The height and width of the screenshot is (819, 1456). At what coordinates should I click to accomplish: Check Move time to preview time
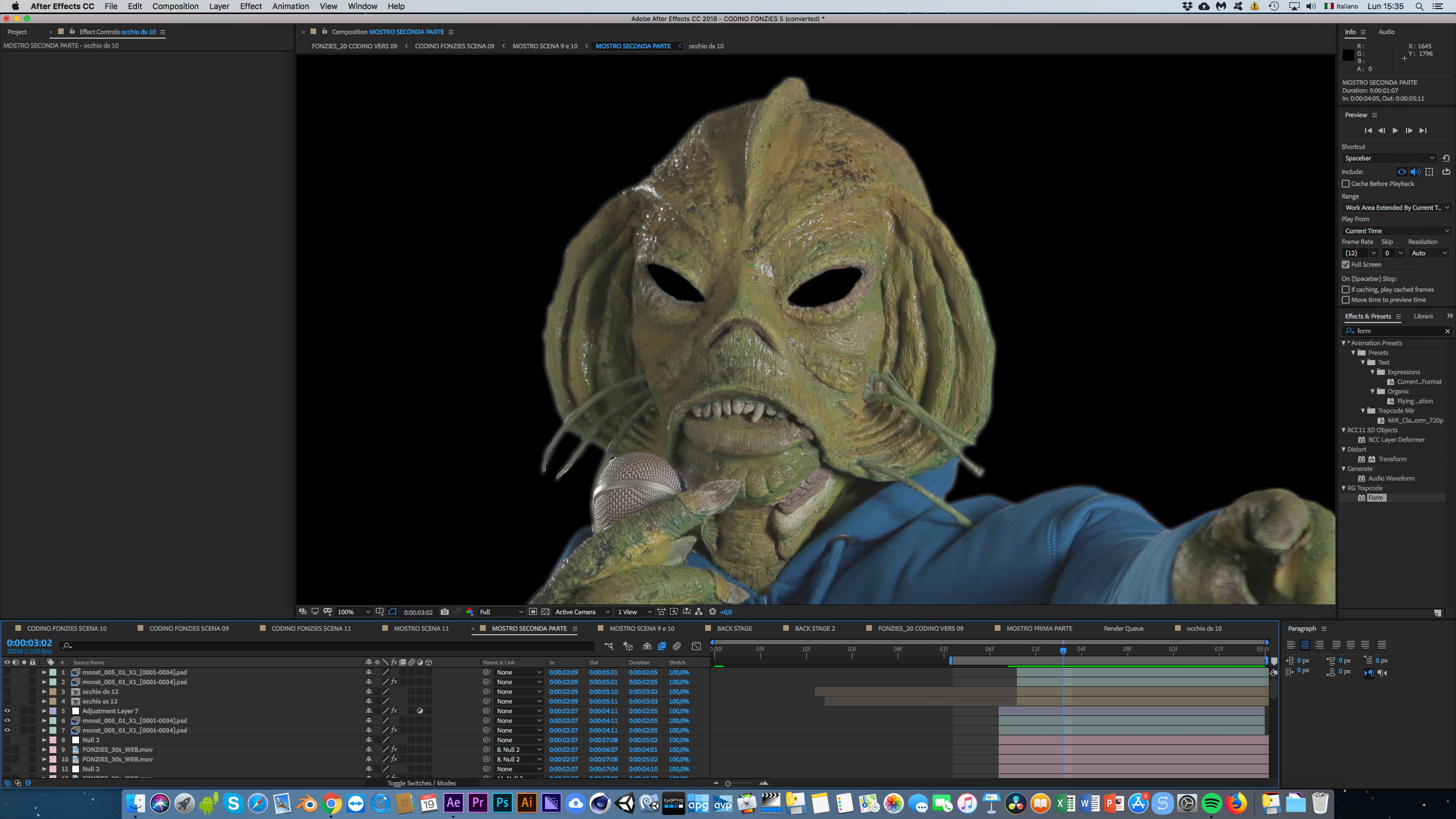coord(1346,300)
